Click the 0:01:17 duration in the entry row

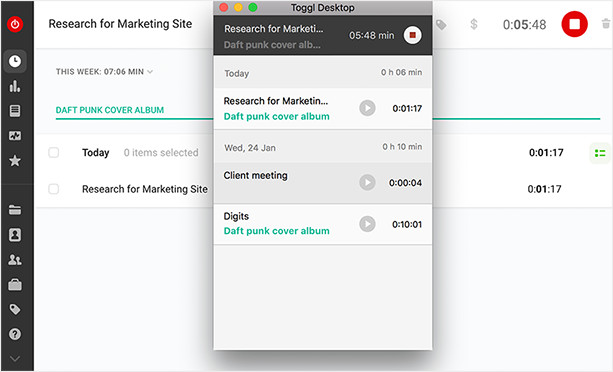tap(544, 189)
